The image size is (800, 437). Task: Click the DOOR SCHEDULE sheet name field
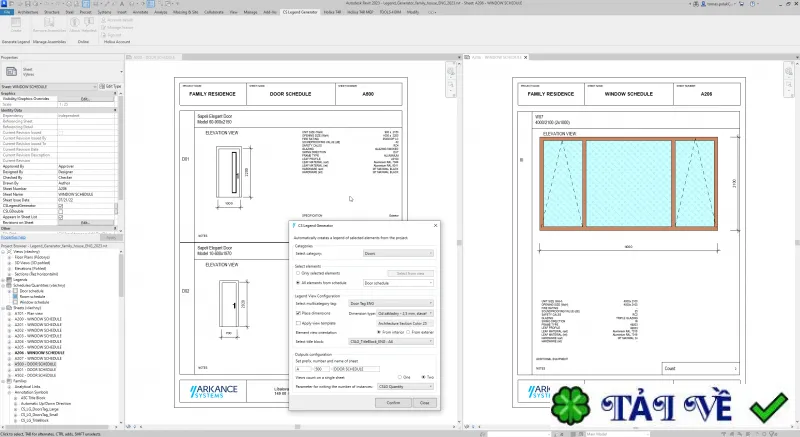(356, 369)
